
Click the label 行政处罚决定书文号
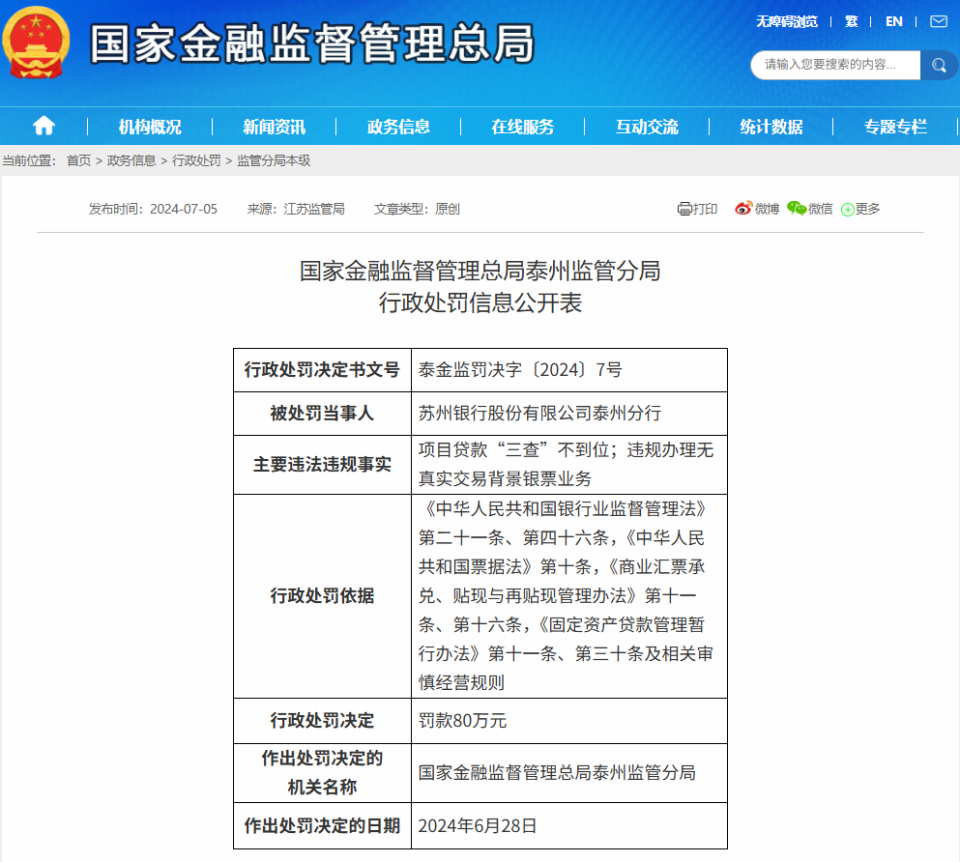point(322,370)
